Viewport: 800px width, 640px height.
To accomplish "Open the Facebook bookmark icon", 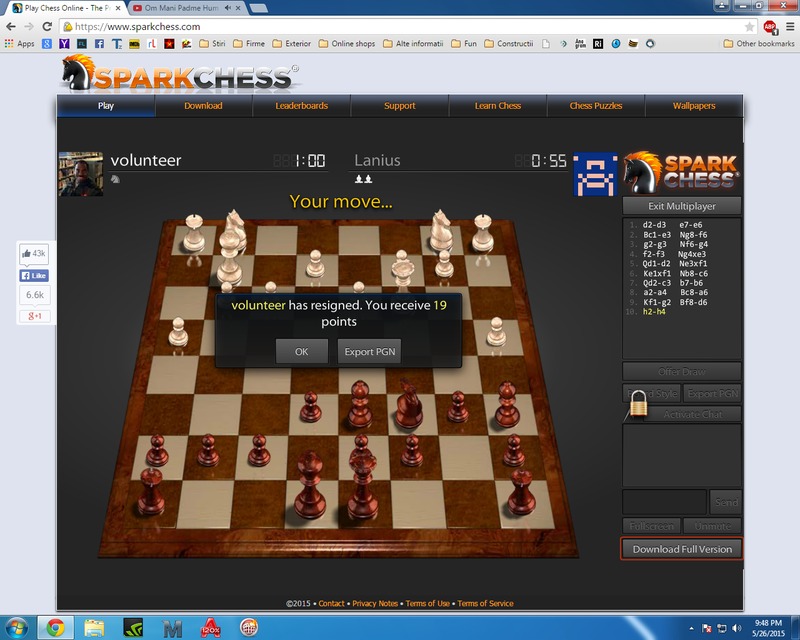I will tap(99, 44).
